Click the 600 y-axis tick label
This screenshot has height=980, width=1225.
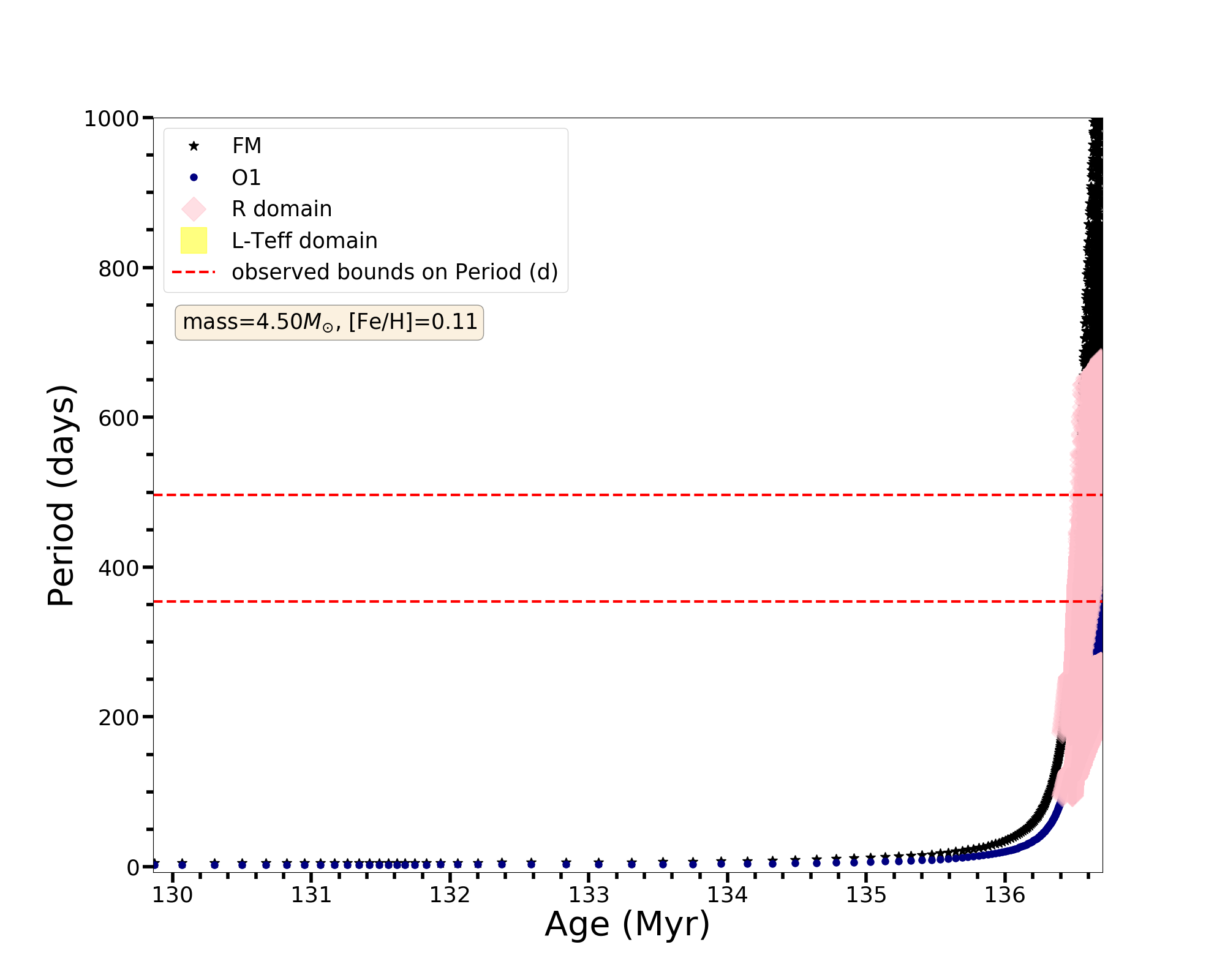pos(118,418)
